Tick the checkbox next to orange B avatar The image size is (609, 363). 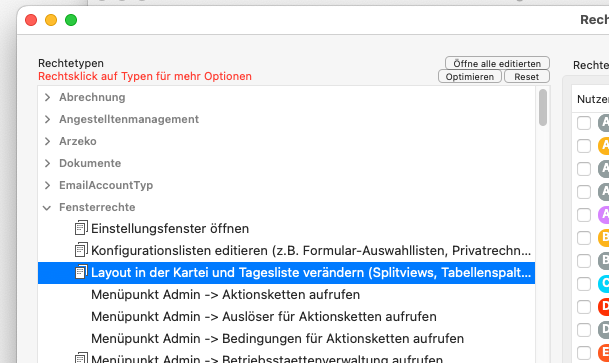tap(584, 238)
